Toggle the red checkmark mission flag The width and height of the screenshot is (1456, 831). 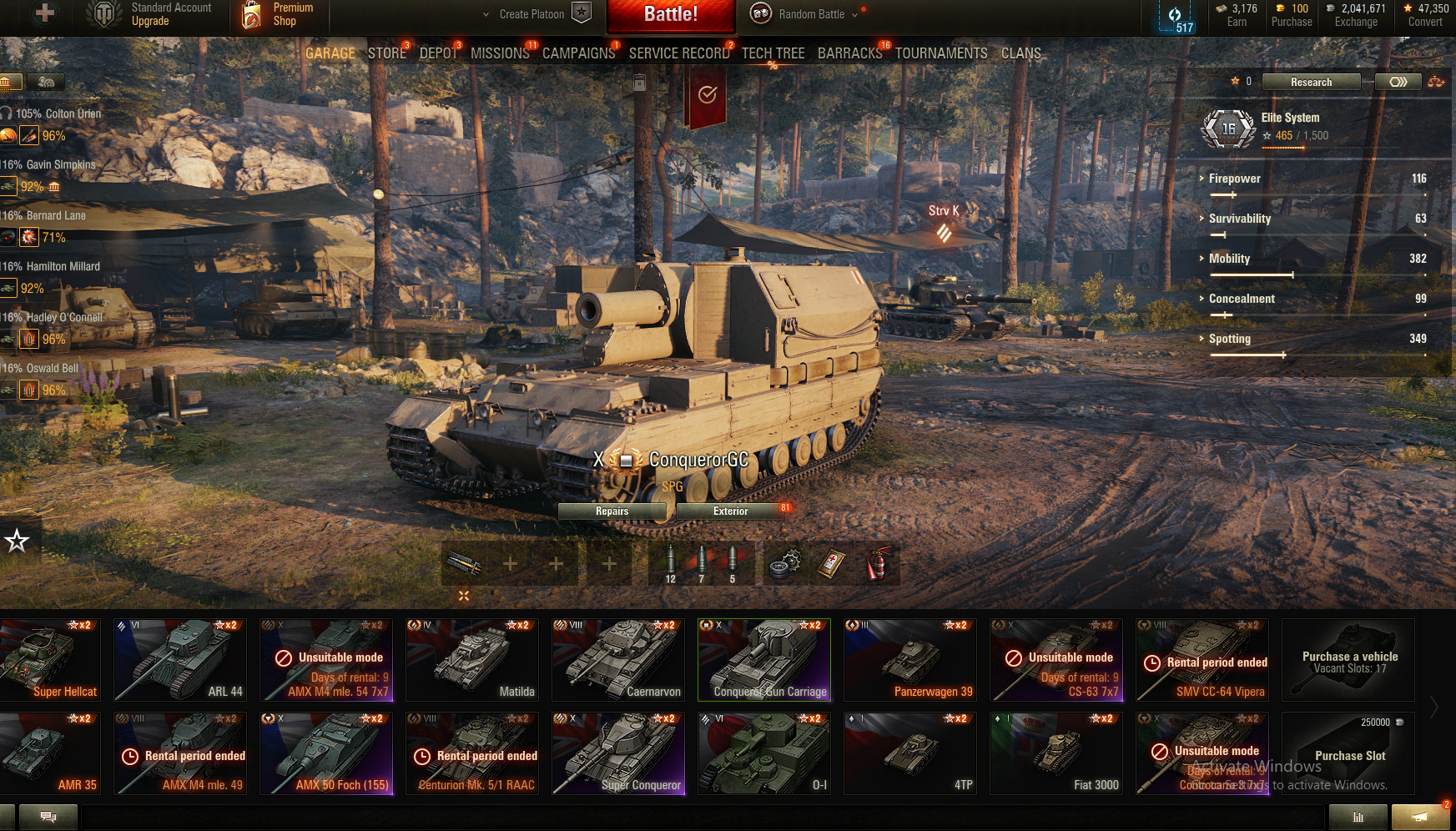pyautogui.click(x=707, y=96)
